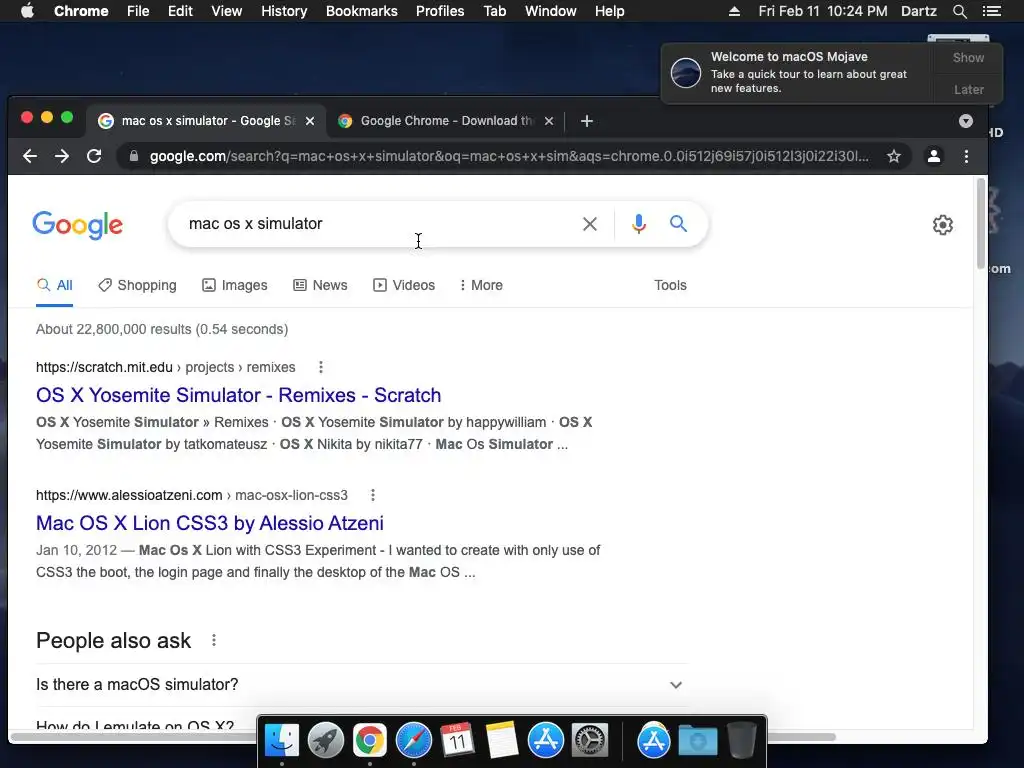This screenshot has height=768, width=1024.
Task: Click the lock icon in the address bar
Action: click(x=134, y=156)
